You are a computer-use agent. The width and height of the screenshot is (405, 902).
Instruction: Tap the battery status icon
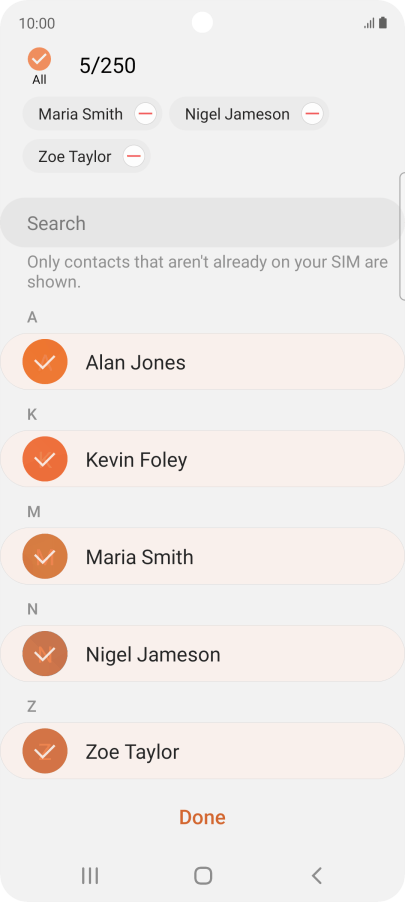point(383,23)
